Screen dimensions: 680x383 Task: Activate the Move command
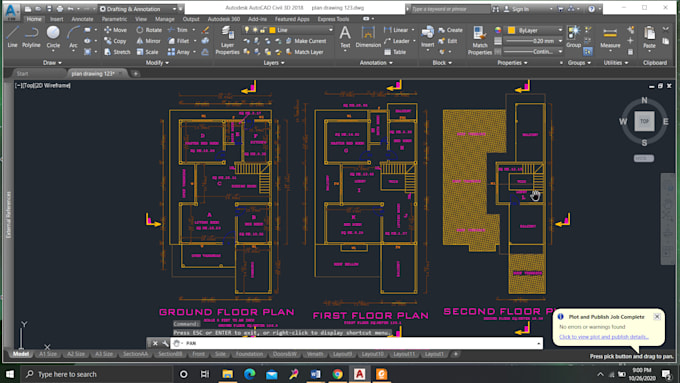click(115, 30)
